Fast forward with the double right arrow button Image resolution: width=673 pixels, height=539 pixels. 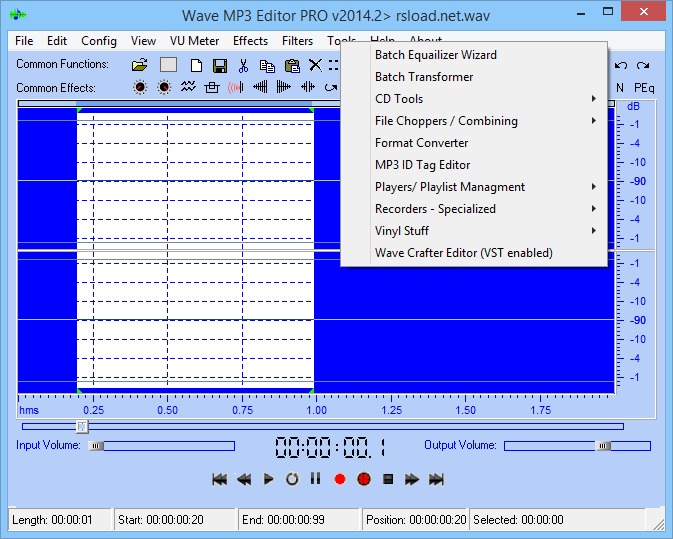pos(412,479)
